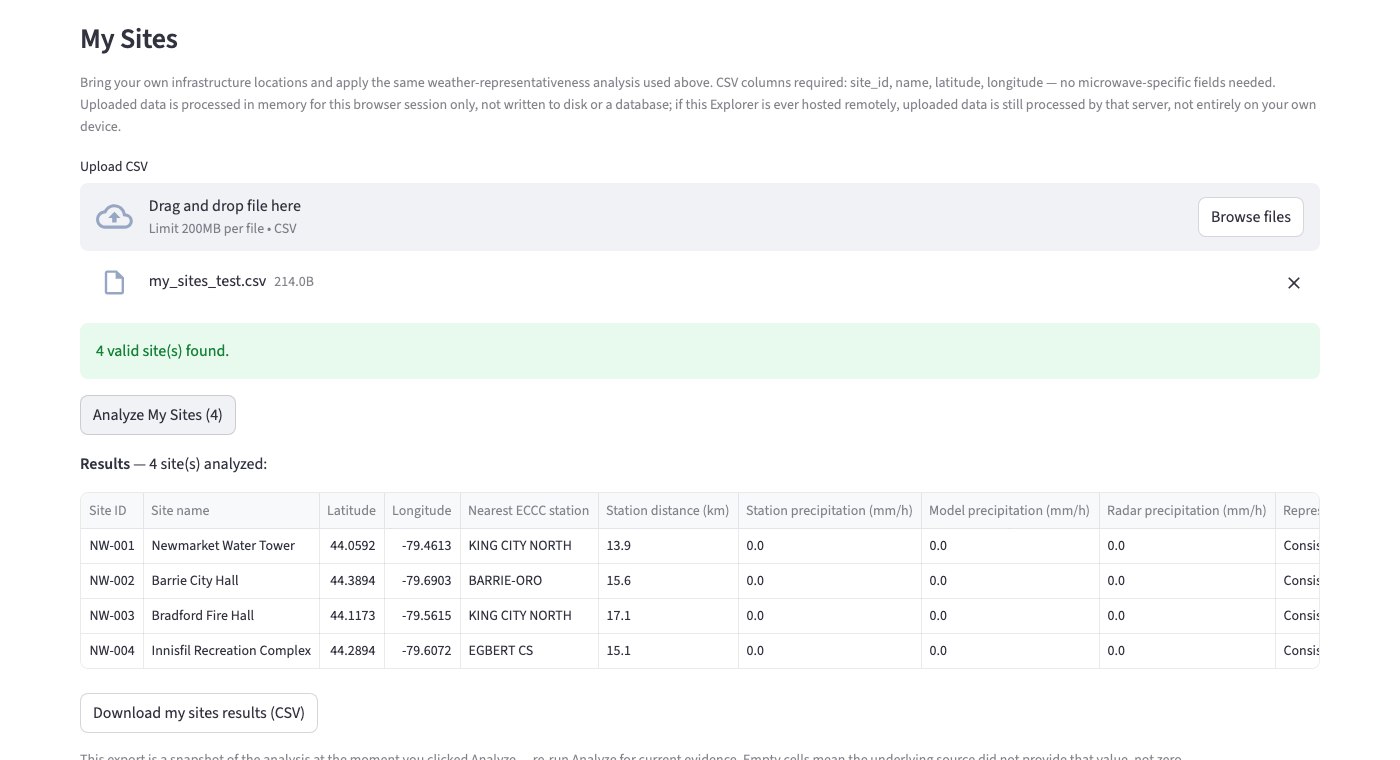The image size is (1400, 760).
Task: Click the Newmarket Water Tower cell
Action: (231, 546)
